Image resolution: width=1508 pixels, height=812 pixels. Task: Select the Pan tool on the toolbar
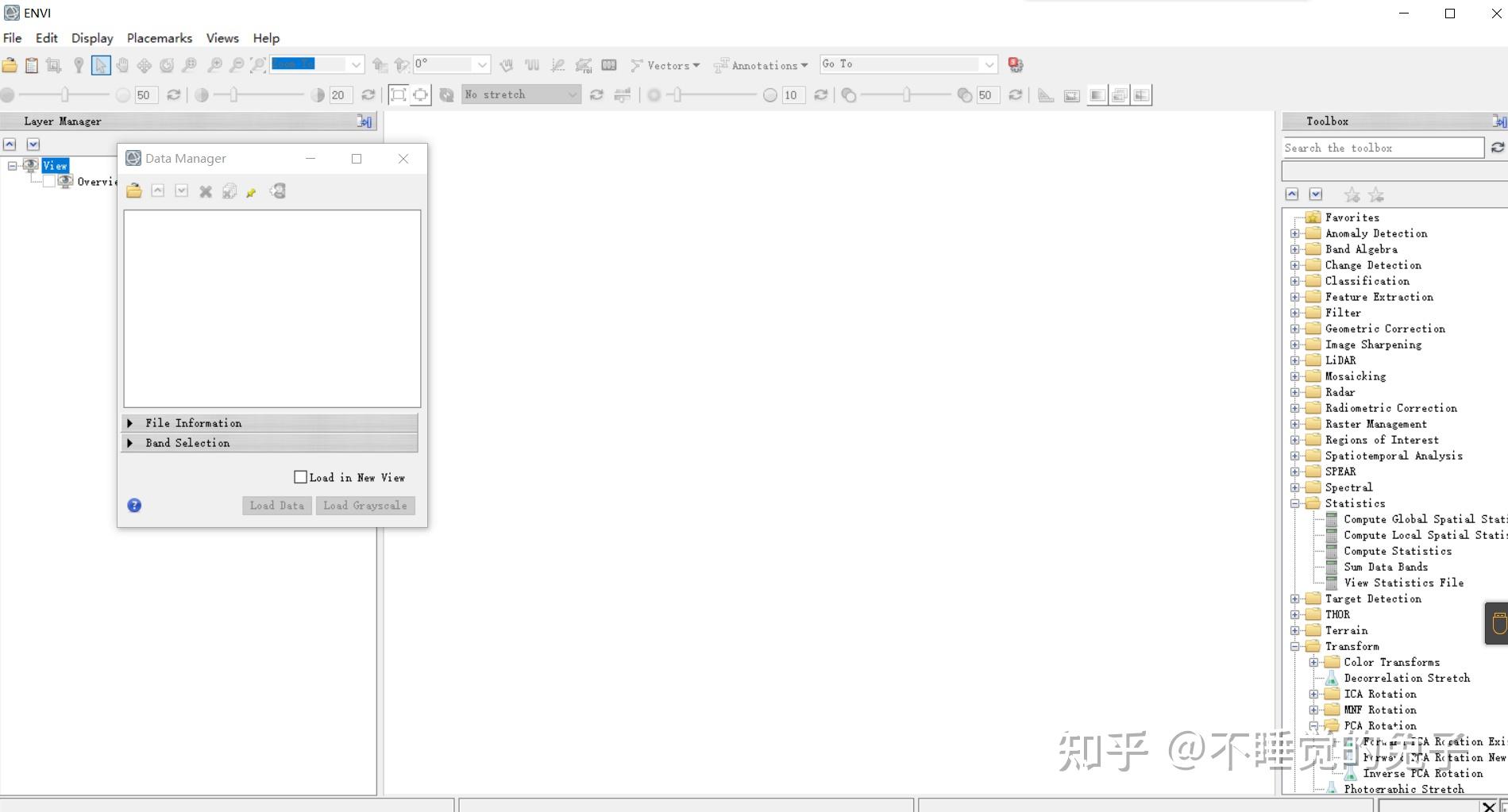coord(124,65)
